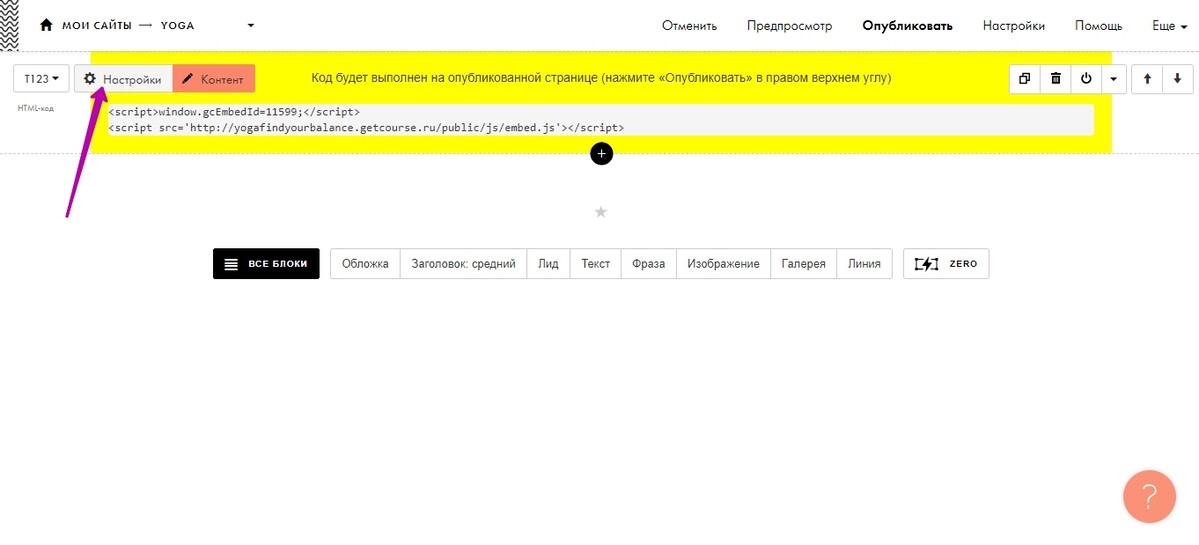Open Предпросмотр preview

pyautogui.click(x=789, y=26)
